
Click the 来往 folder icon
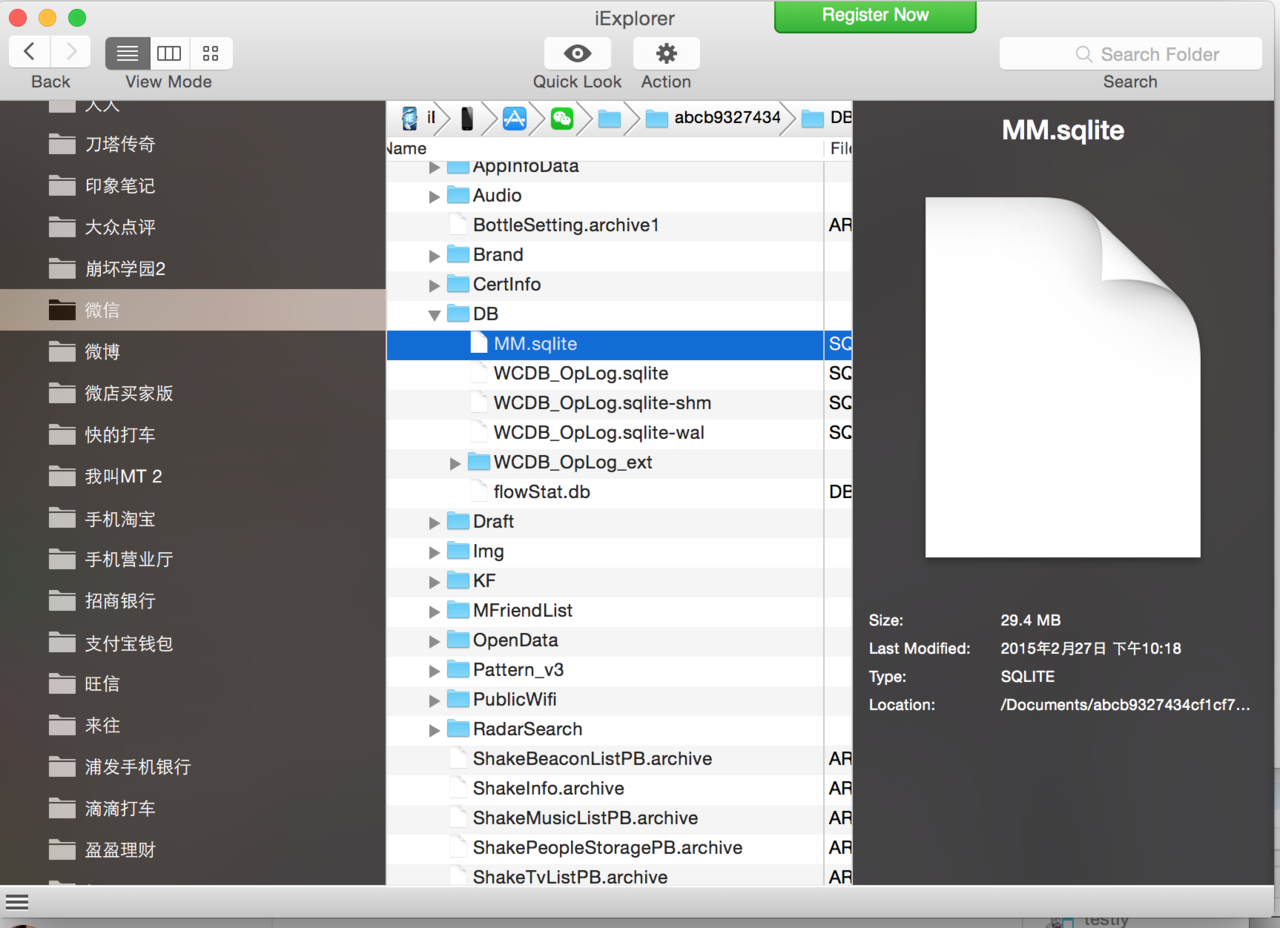[x=62, y=726]
